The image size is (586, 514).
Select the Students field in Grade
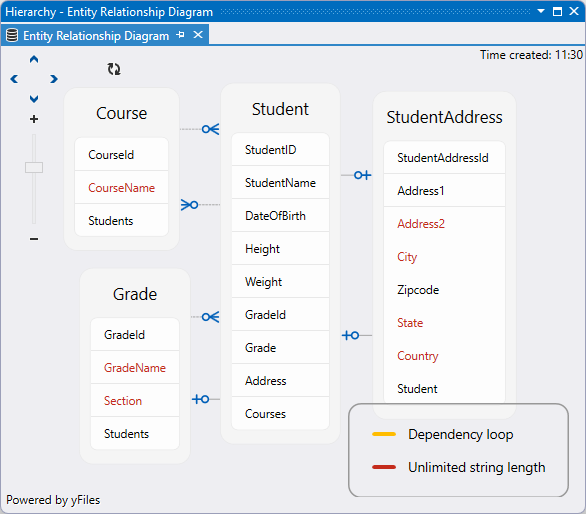[135, 434]
